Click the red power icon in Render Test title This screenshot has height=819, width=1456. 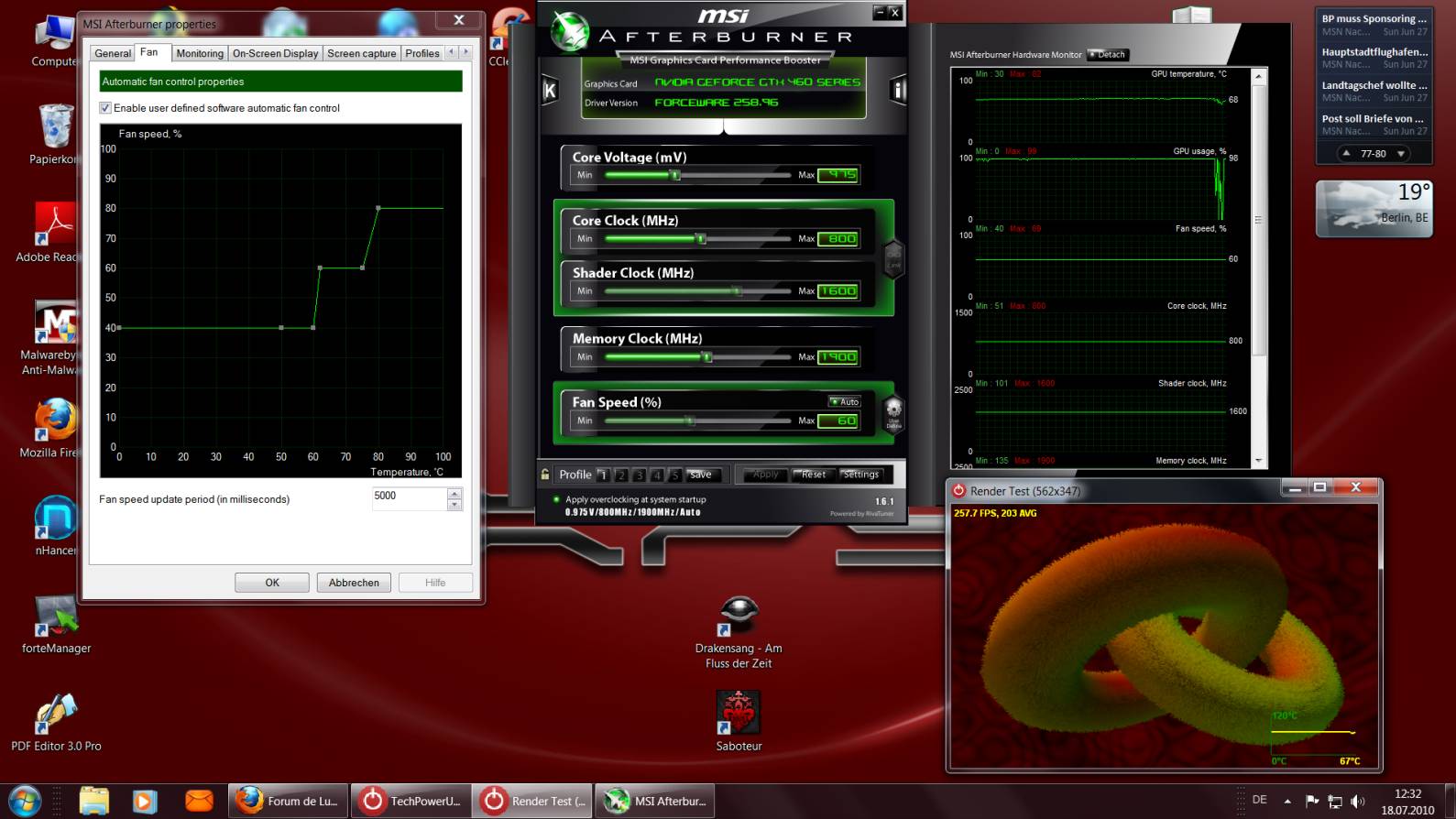(x=959, y=491)
